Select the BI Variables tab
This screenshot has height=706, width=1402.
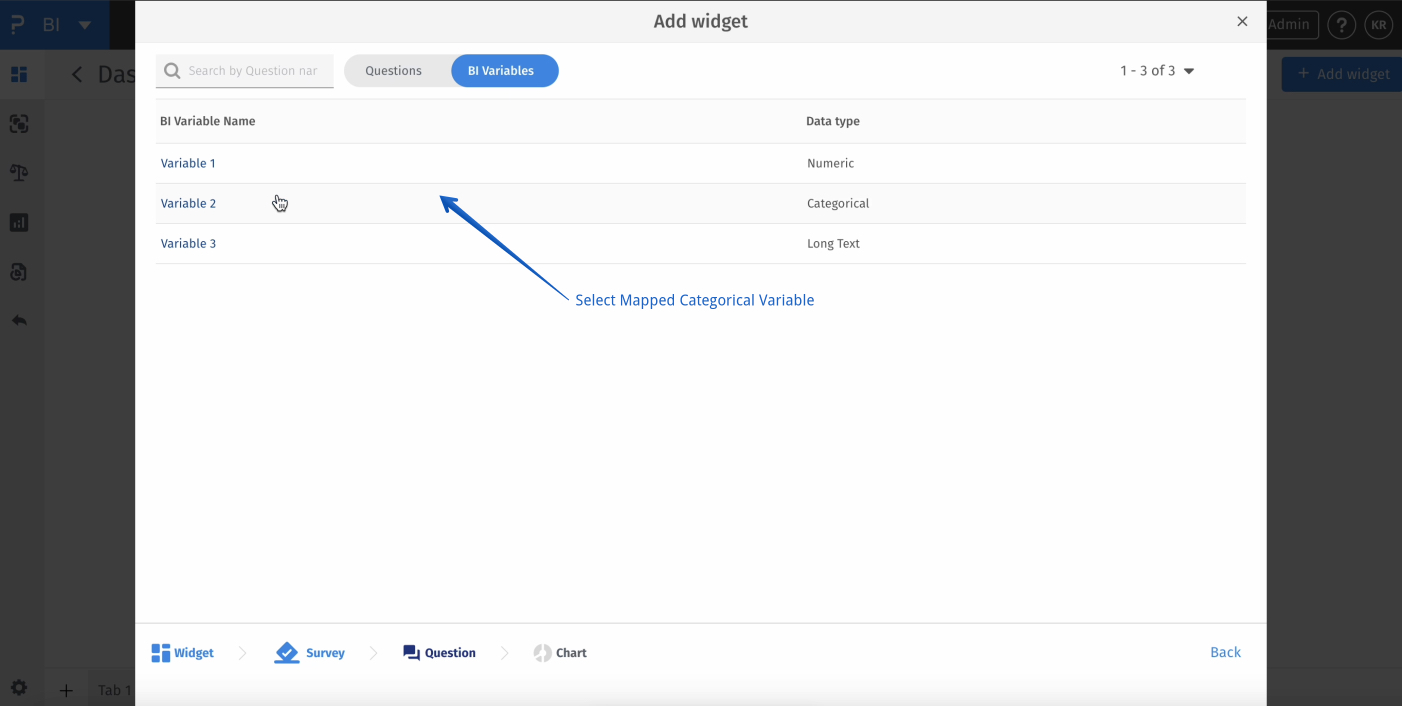pos(504,70)
